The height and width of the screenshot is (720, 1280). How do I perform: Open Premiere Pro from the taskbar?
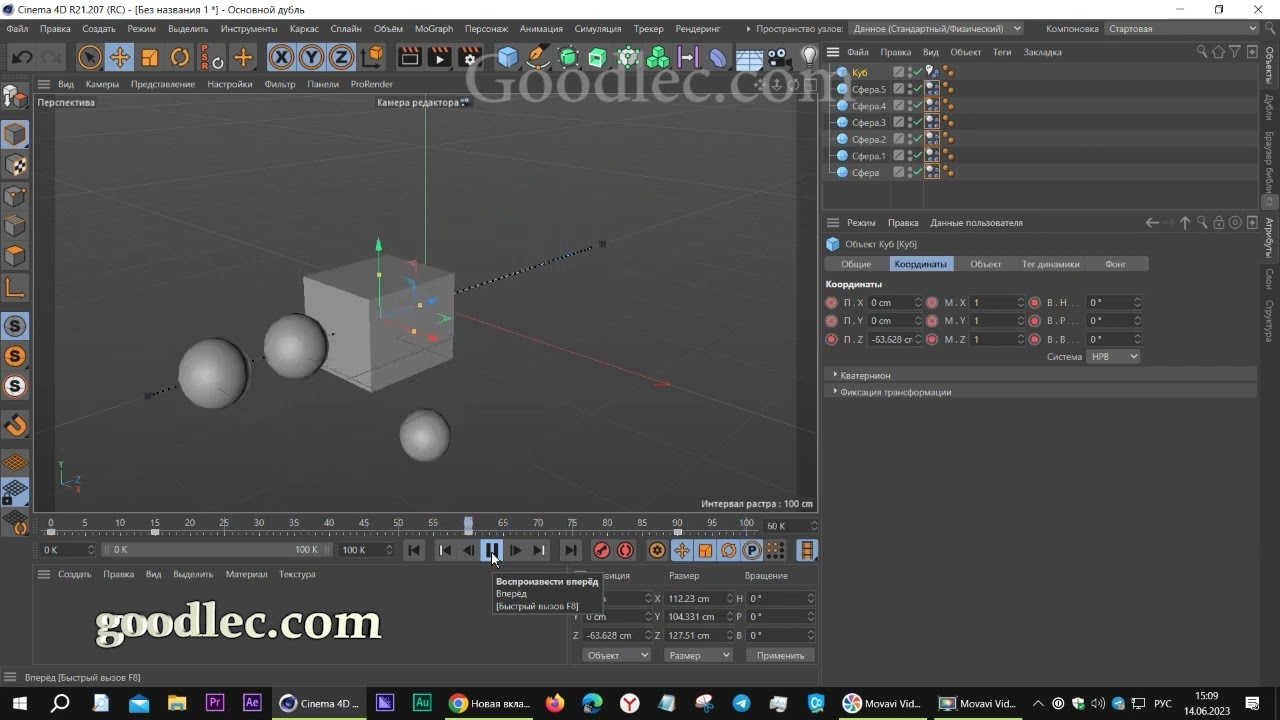click(214, 703)
